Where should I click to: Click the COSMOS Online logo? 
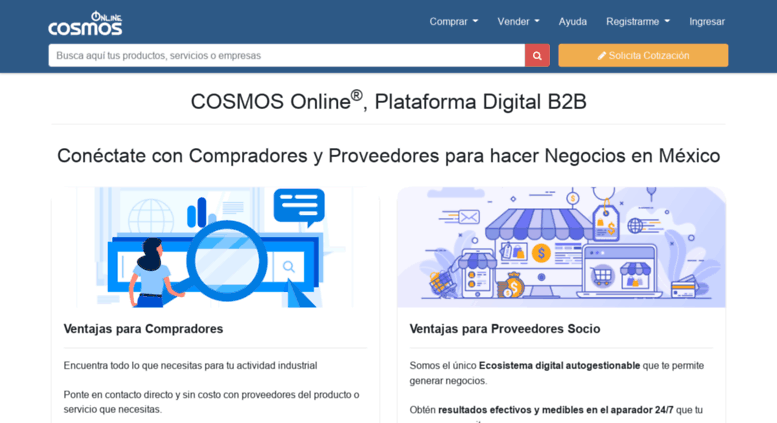(85, 23)
